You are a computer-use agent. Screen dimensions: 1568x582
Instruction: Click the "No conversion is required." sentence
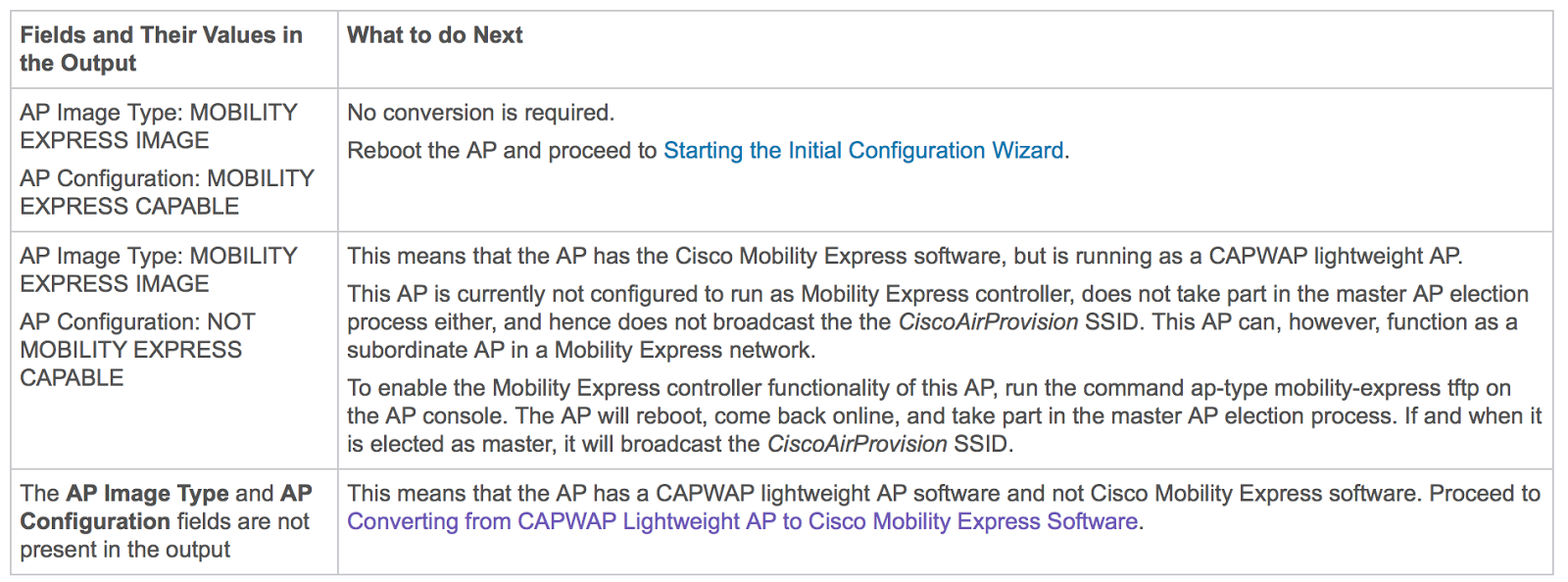480,113
